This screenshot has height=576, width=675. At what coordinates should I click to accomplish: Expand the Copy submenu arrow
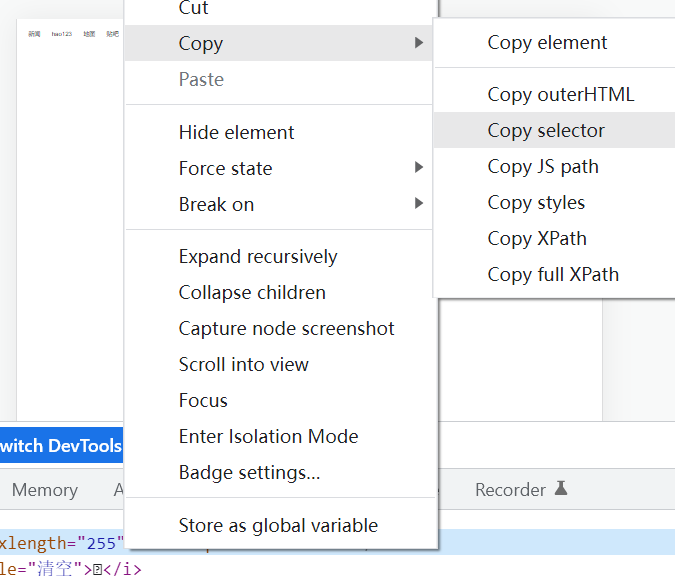tap(418, 43)
